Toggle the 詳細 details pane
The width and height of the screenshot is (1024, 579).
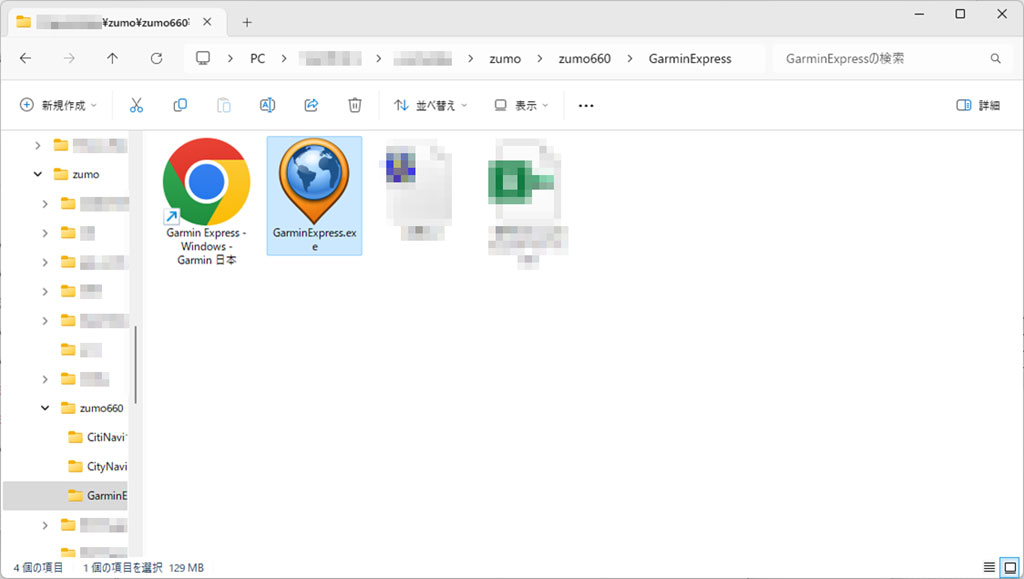point(978,105)
